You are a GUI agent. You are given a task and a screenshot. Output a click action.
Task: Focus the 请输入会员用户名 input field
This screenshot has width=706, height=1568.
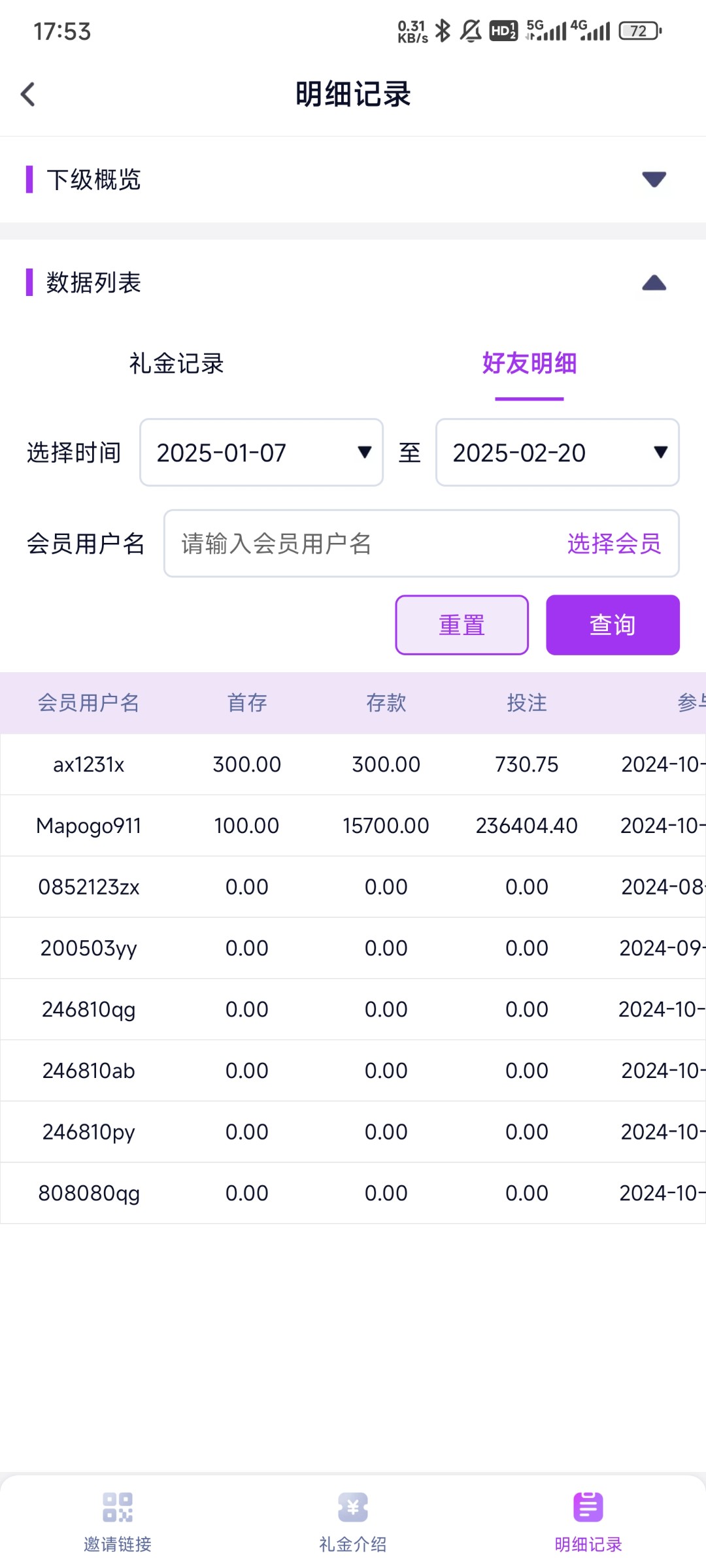(x=360, y=544)
